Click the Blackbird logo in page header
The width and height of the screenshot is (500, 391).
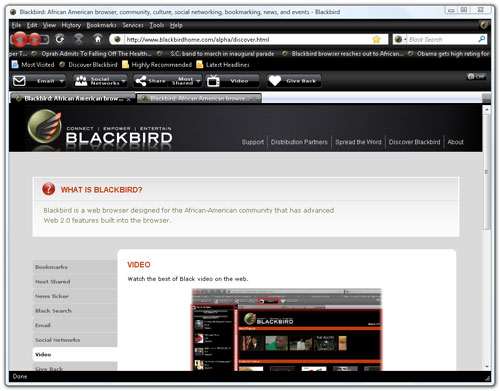pyautogui.click(x=100, y=131)
